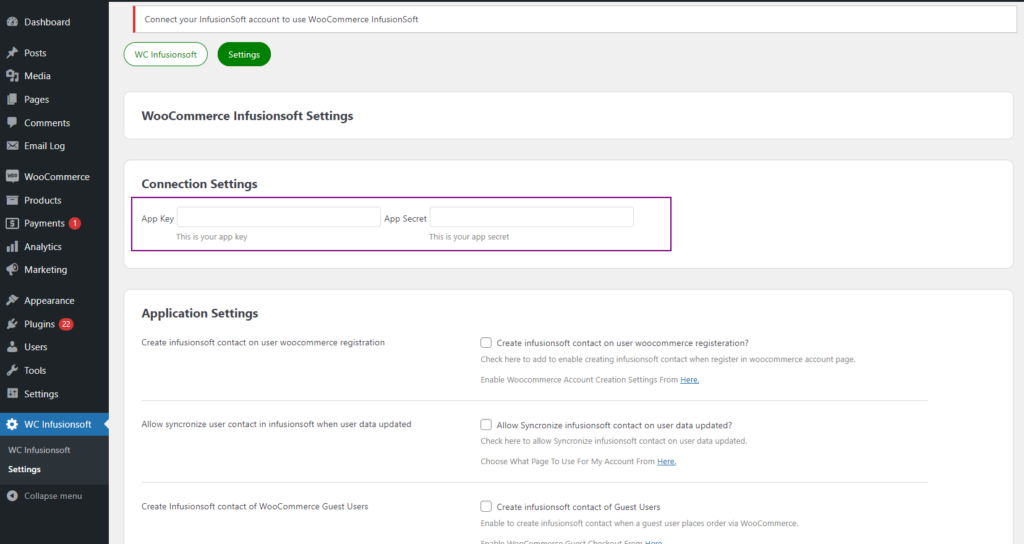Click the Analytics bar chart icon
Image resolution: width=1024 pixels, height=544 pixels.
tap(12, 246)
